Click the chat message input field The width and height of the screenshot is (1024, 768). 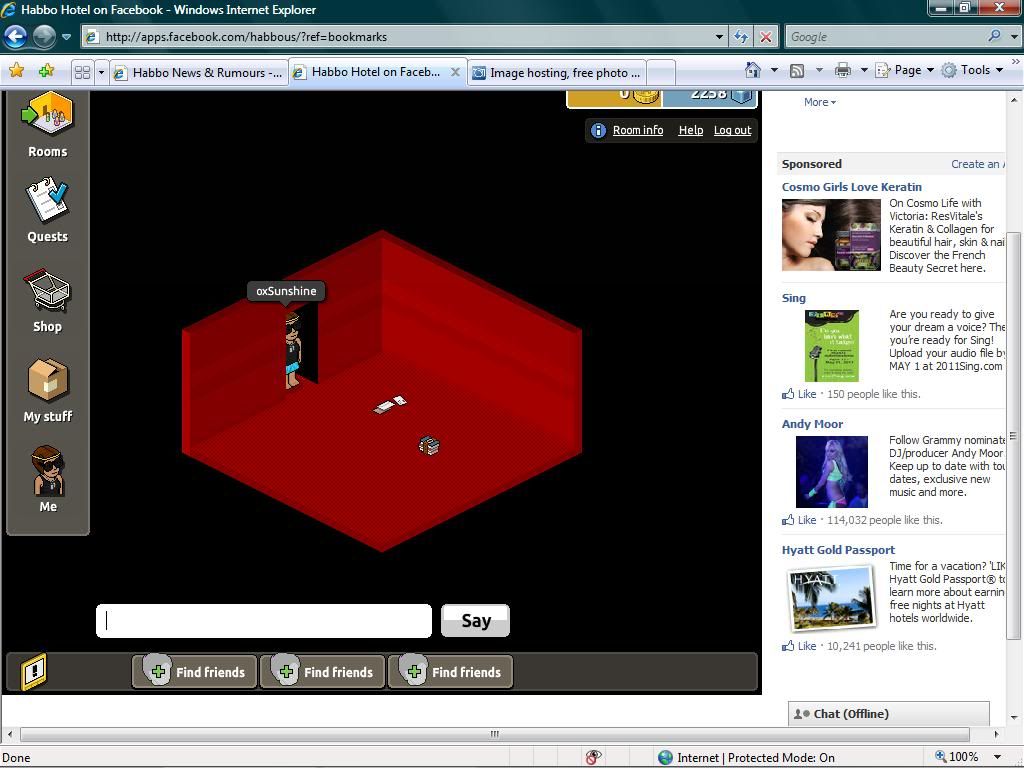(x=264, y=621)
